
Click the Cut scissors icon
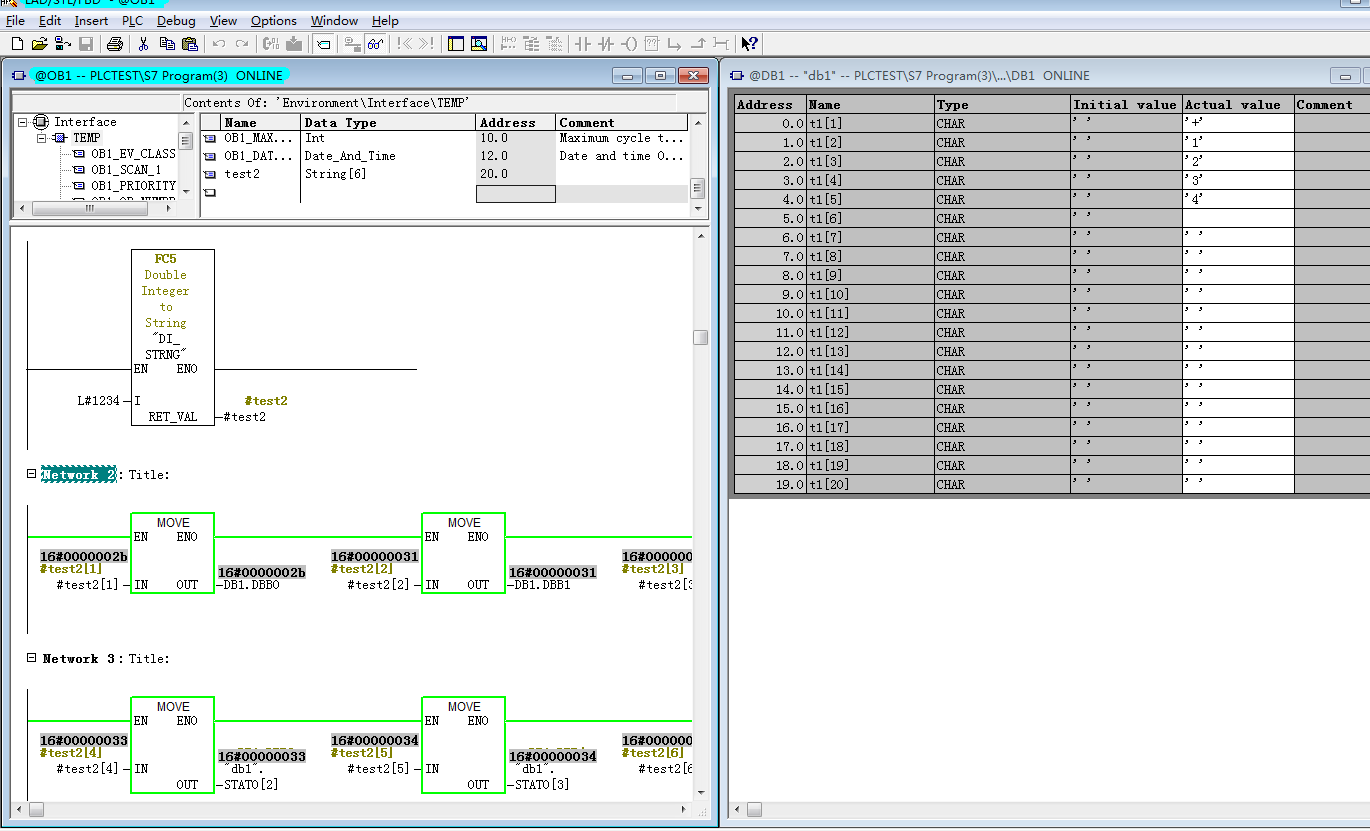143,44
